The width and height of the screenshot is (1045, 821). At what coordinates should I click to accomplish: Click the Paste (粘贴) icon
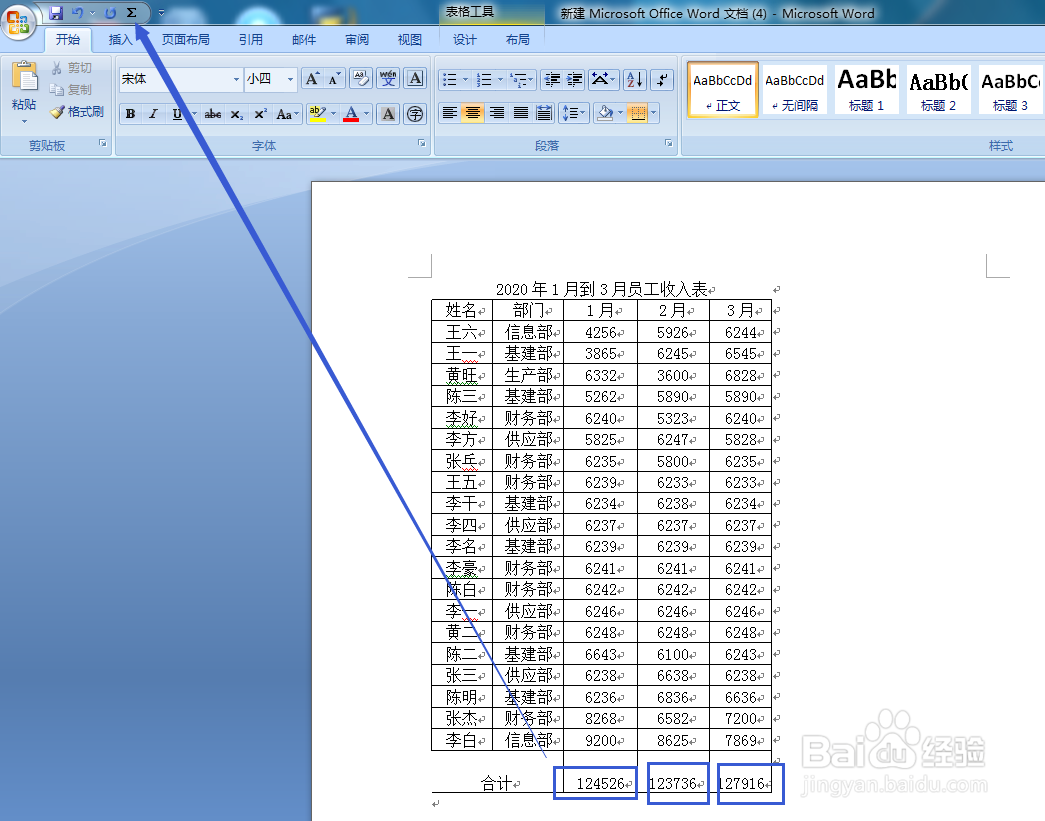tap(24, 77)
